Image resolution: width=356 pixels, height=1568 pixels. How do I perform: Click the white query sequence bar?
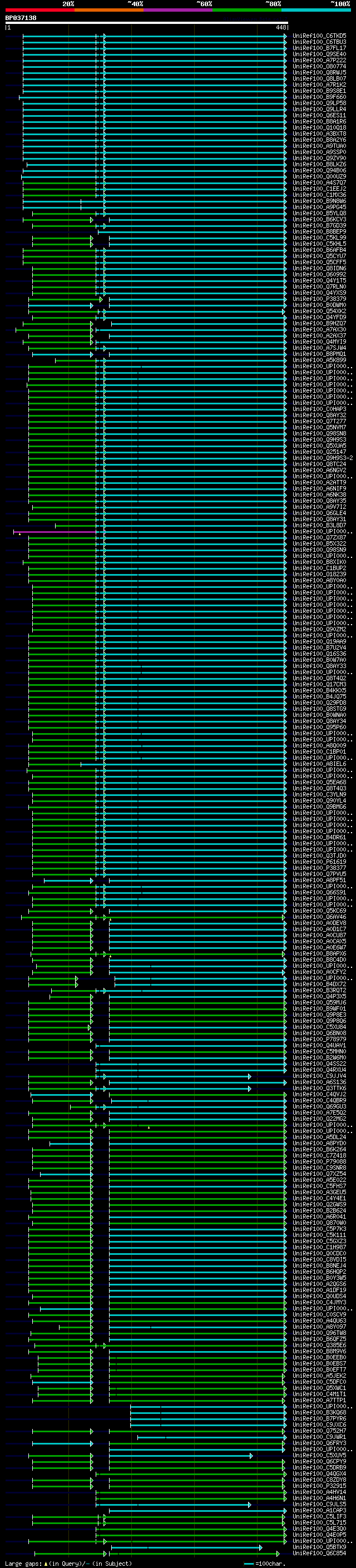pyautogui.click(x=147, y=23)
